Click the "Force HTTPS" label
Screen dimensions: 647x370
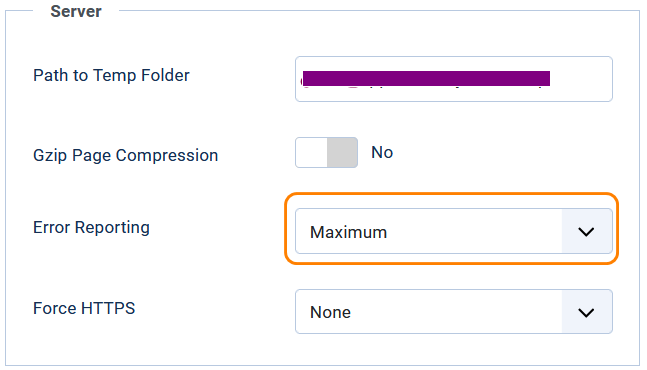(84, 308)
